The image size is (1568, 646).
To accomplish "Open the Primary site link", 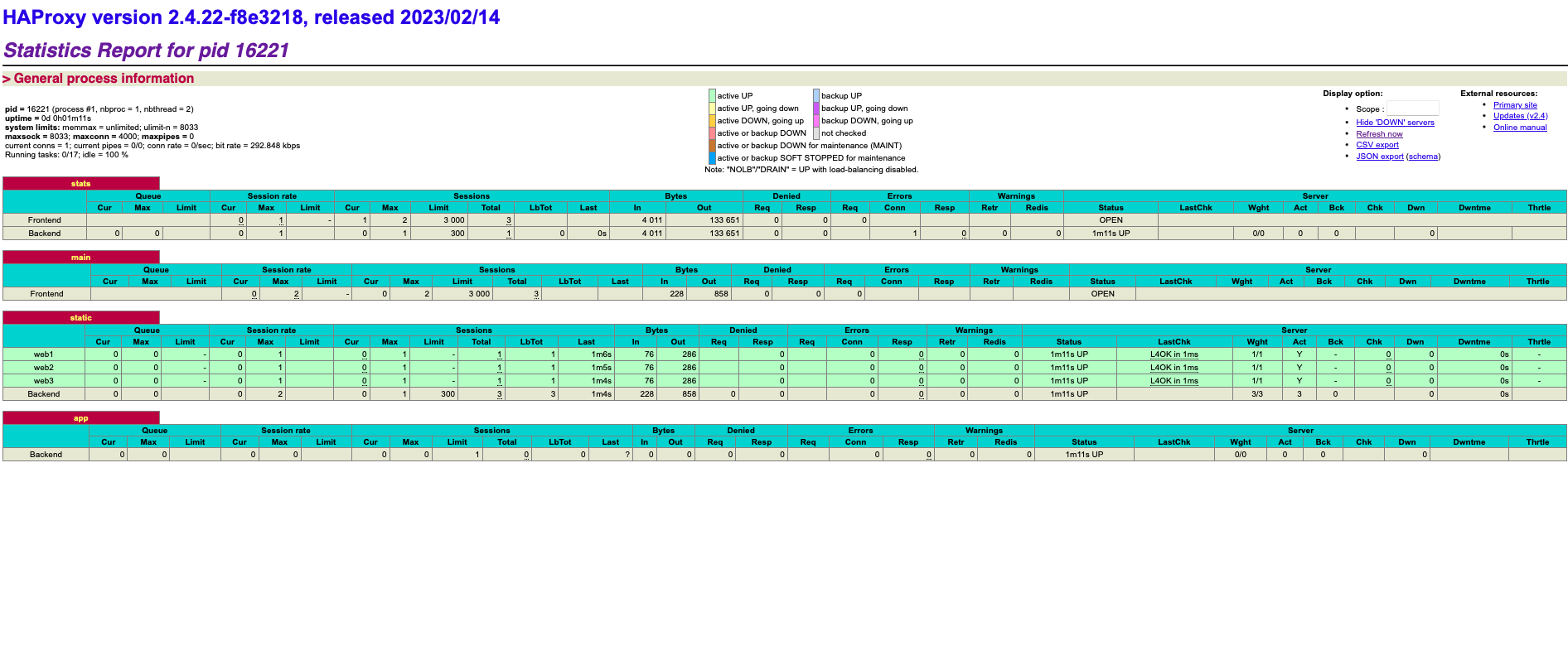I will [1515, 105].
